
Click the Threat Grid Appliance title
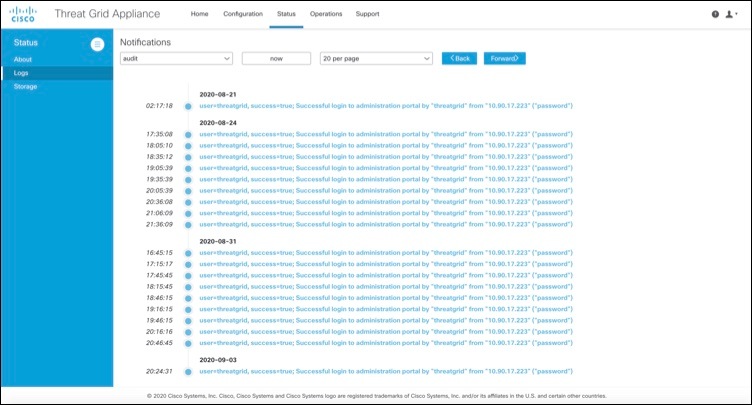tap(107, 14)
